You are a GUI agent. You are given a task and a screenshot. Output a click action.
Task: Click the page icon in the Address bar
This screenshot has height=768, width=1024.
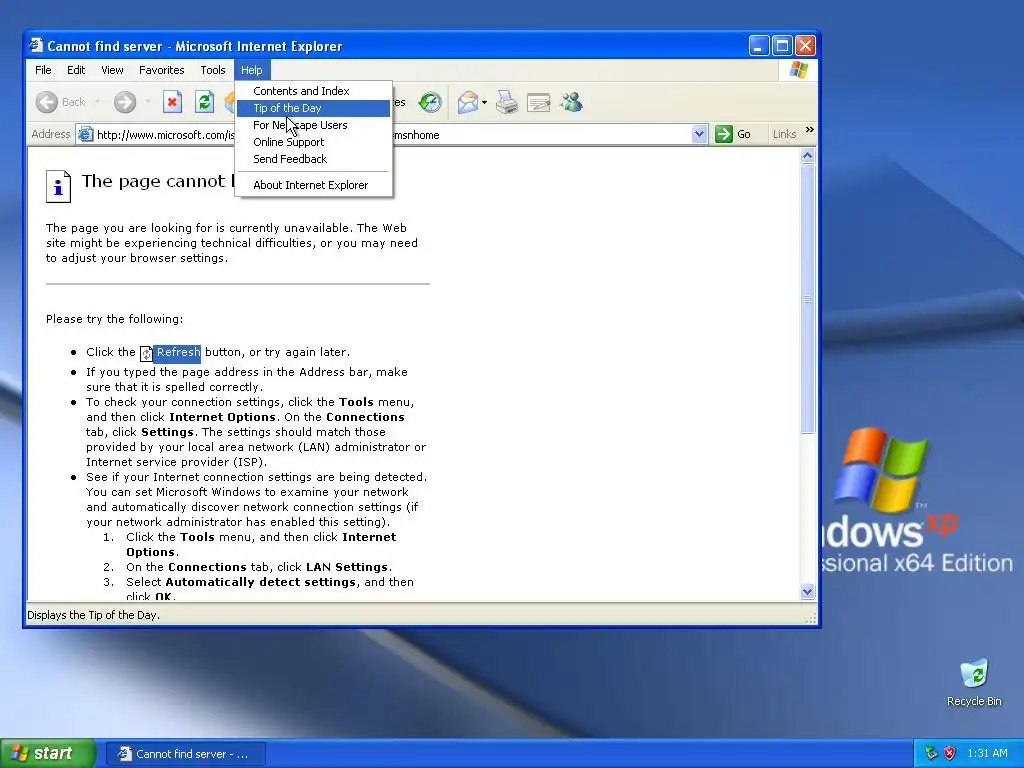pyautogui.click(x=85, y=135)
